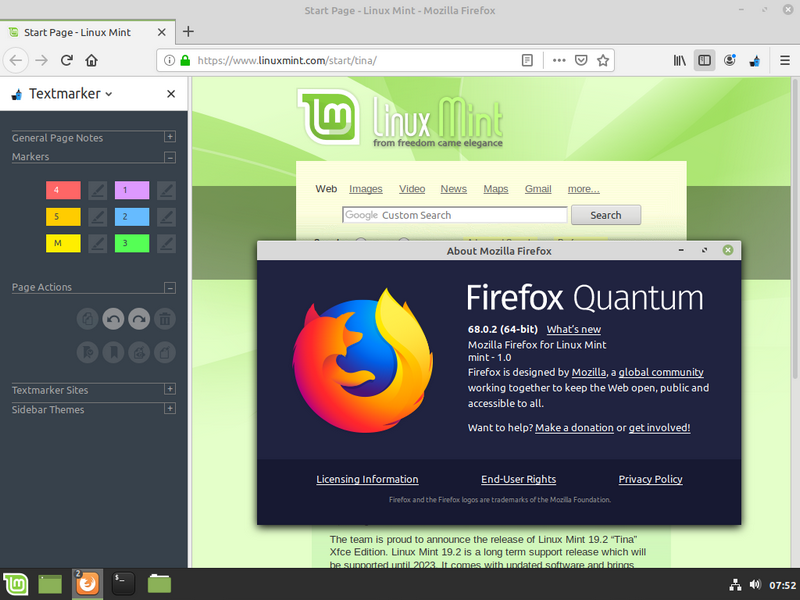Open the page actions three-dot menu

click(559, 60)
